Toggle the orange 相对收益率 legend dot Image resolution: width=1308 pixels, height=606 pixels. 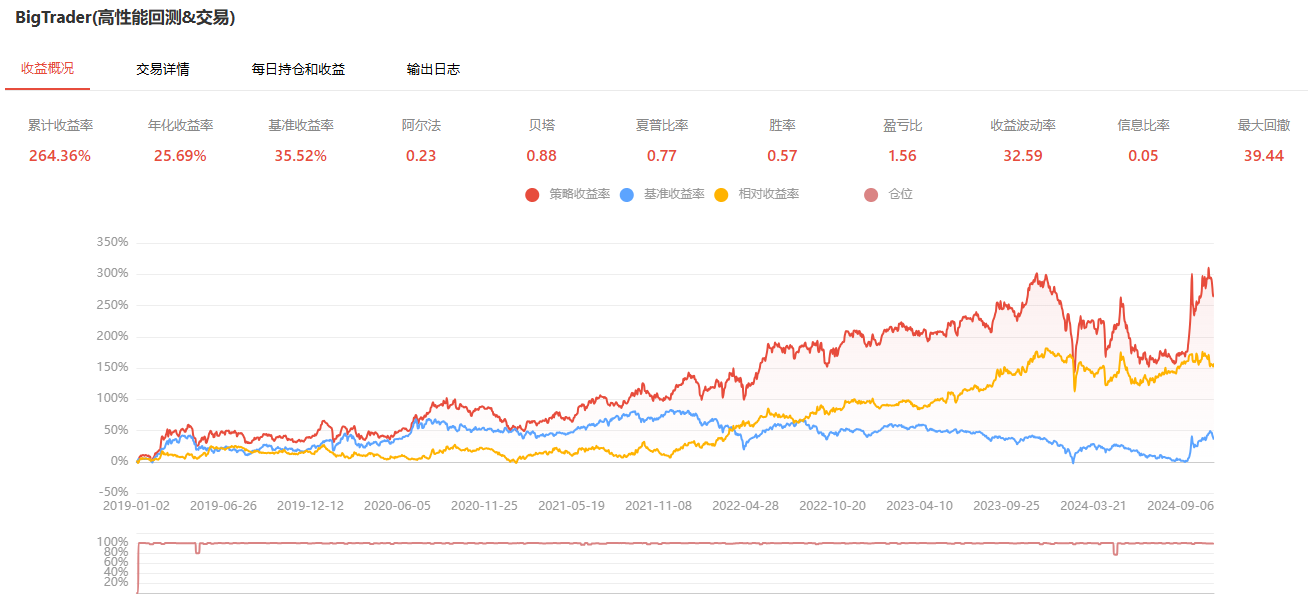click(722, 195)
